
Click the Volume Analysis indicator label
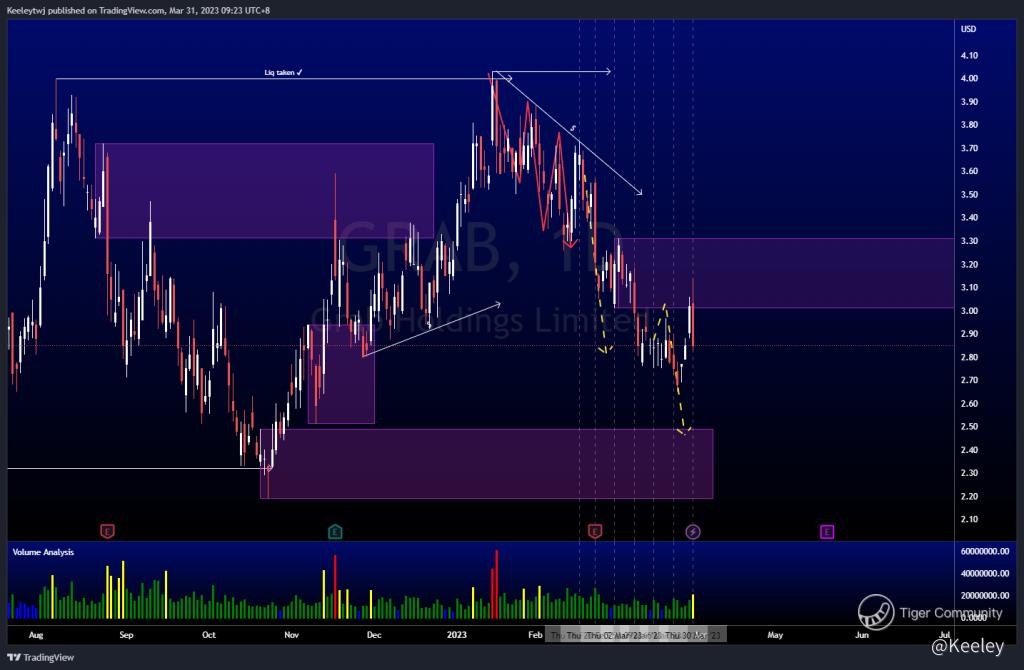(x=43, y=552)
